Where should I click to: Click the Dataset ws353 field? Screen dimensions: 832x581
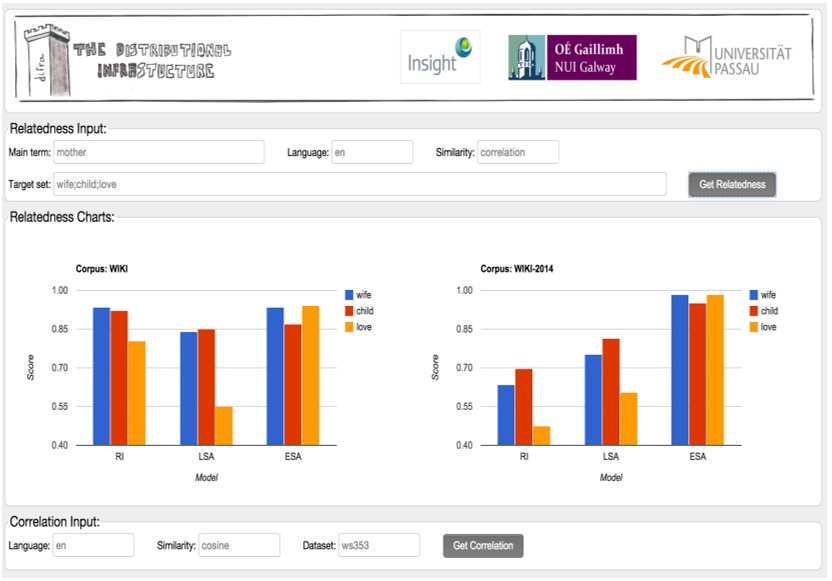point(379,545)
